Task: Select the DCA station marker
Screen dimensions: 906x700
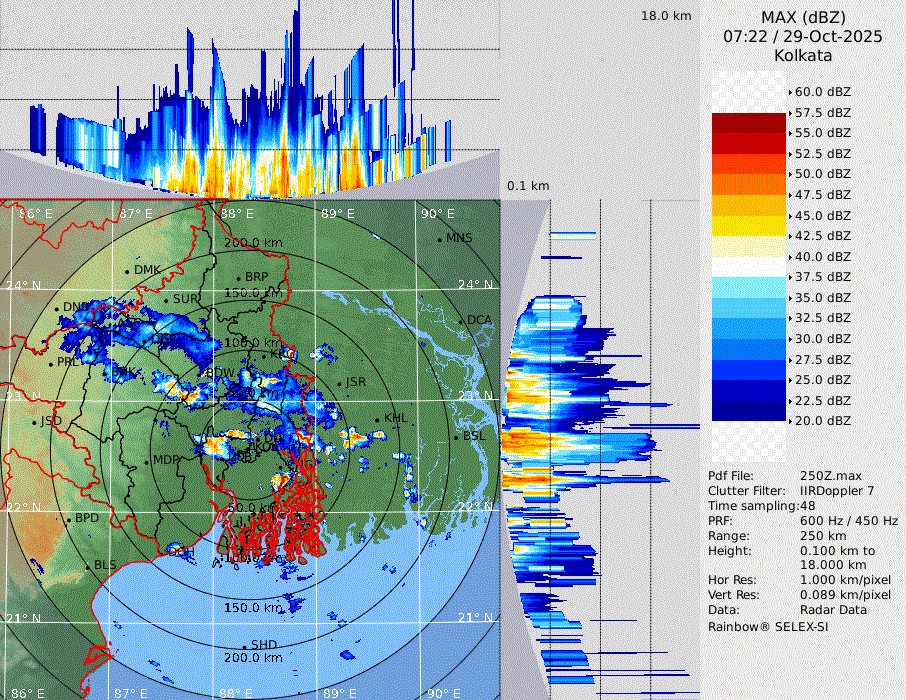Action: pos(461,322)
